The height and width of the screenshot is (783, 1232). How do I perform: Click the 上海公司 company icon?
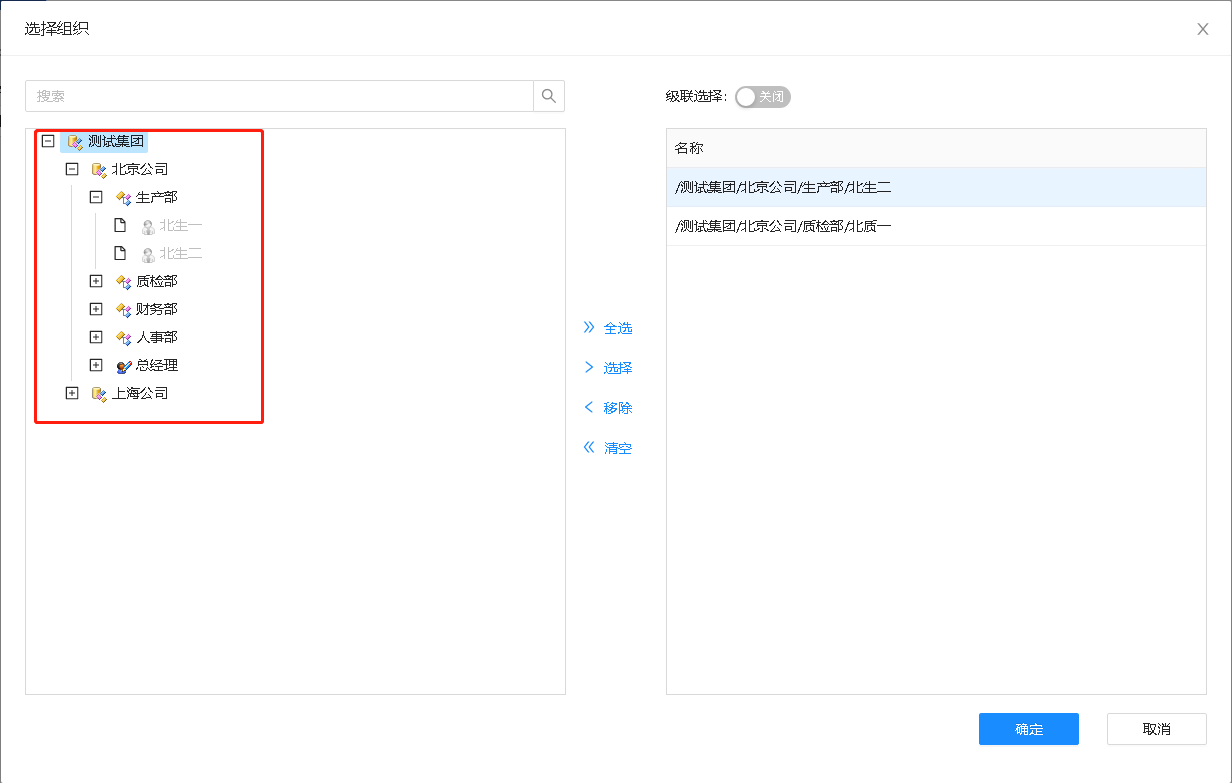[x=99, y=394]
